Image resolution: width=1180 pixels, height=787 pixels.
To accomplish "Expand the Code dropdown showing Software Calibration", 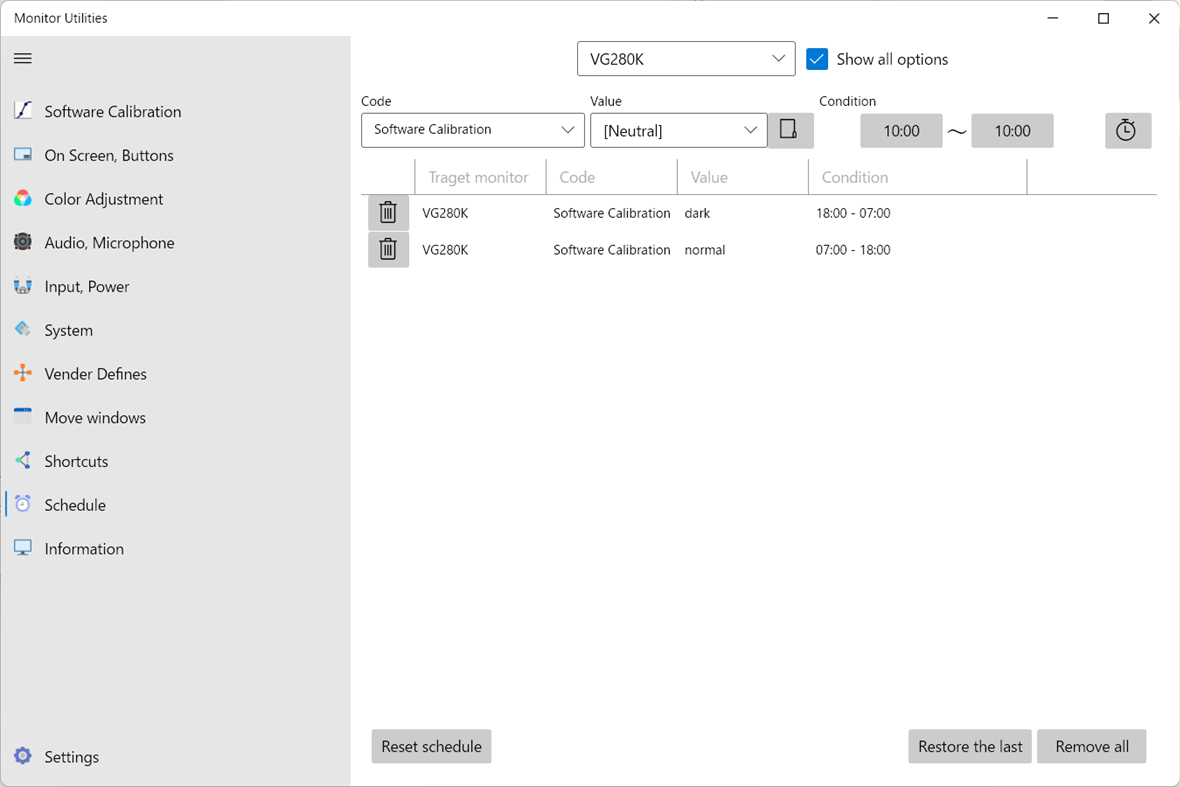I will (472, 130).
